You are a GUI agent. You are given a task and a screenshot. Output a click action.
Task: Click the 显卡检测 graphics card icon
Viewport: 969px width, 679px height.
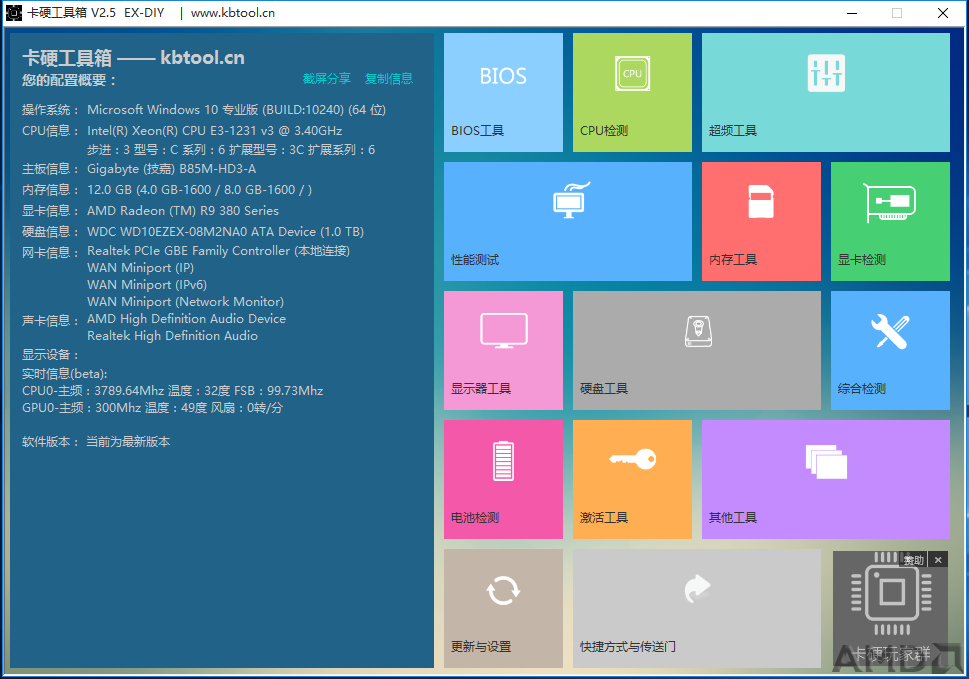(889, 203)
